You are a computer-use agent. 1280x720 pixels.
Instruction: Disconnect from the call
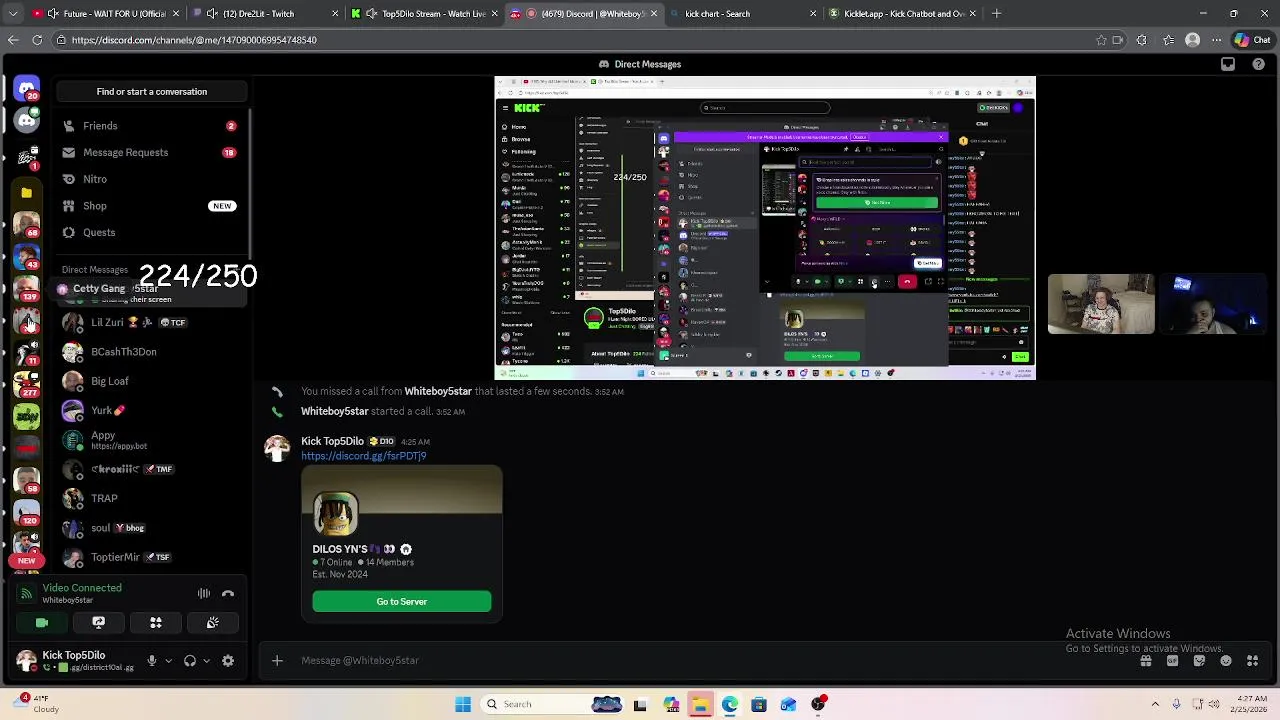point(228,593)
